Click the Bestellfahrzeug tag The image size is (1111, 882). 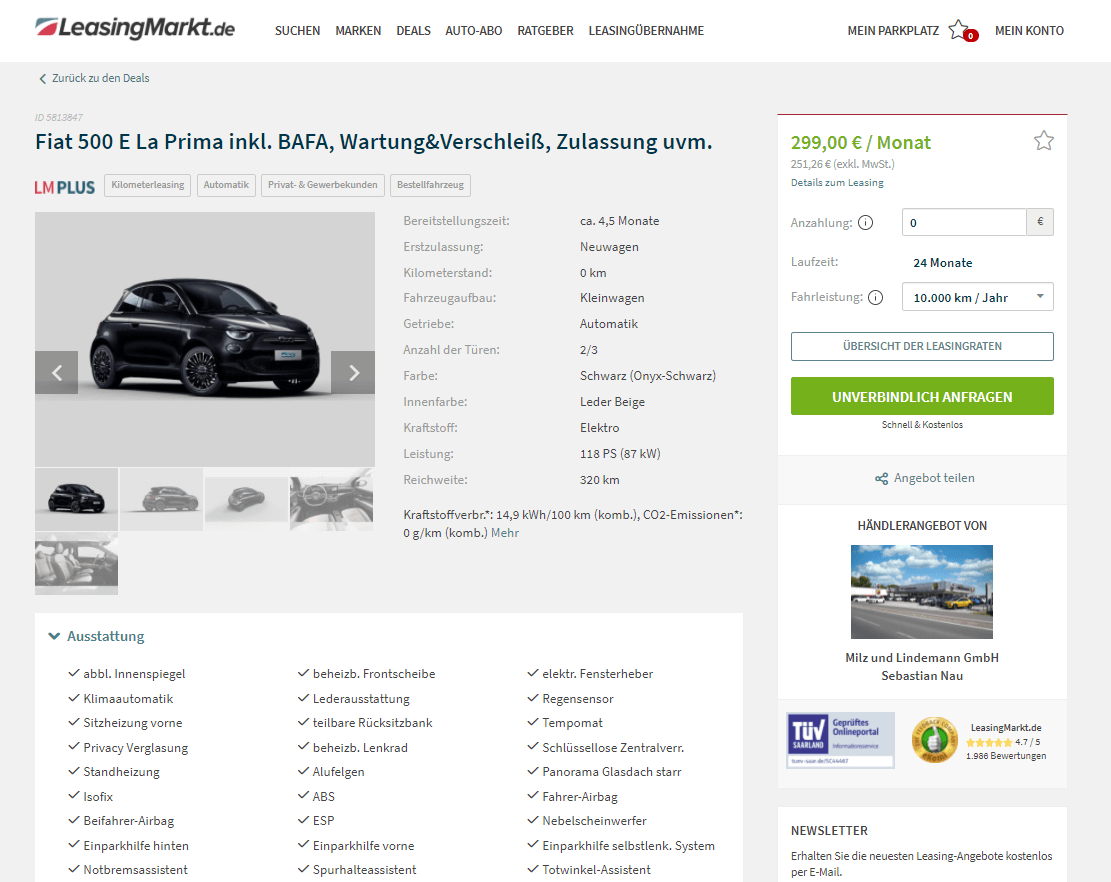(430, 185)
